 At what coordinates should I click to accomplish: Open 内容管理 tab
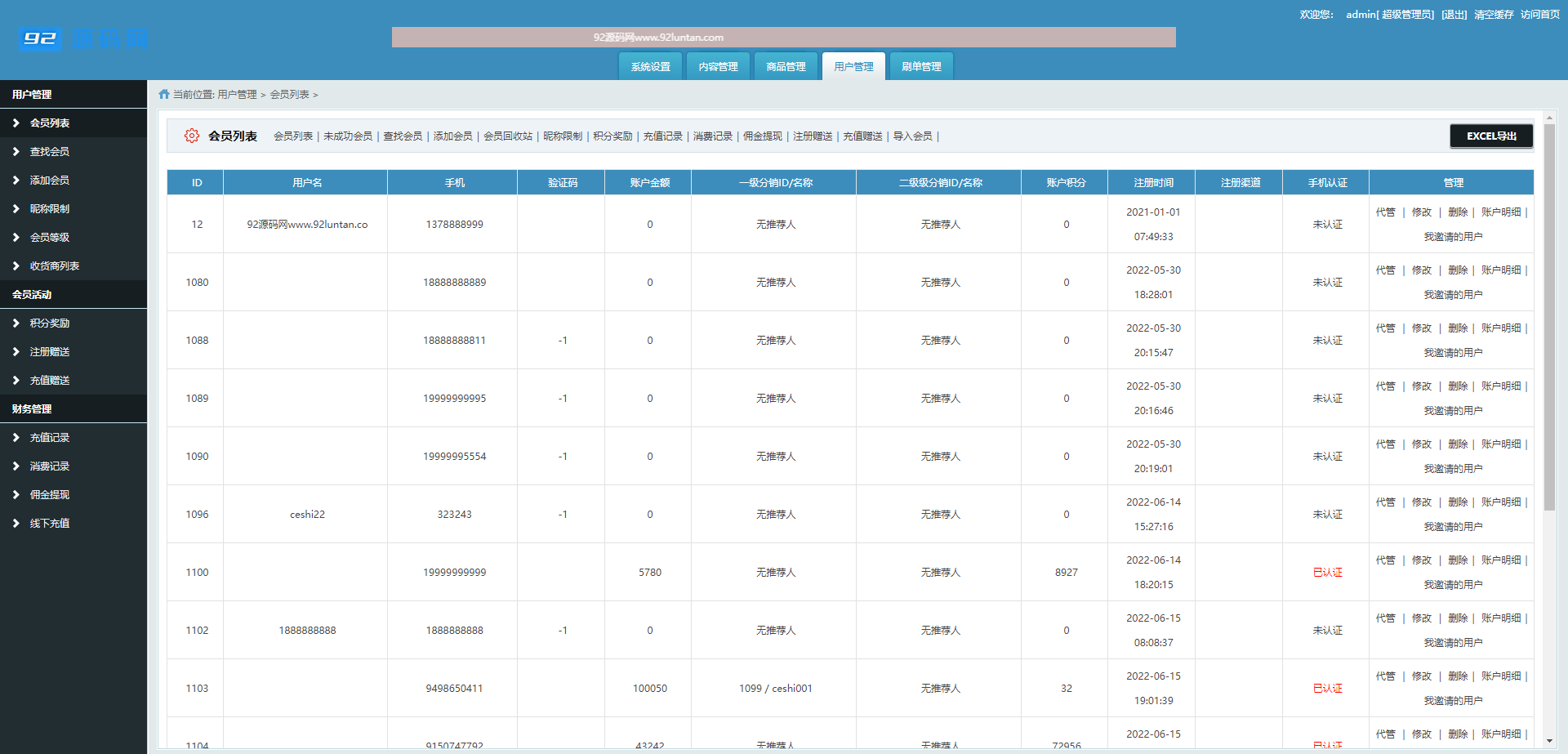(718, 66)
